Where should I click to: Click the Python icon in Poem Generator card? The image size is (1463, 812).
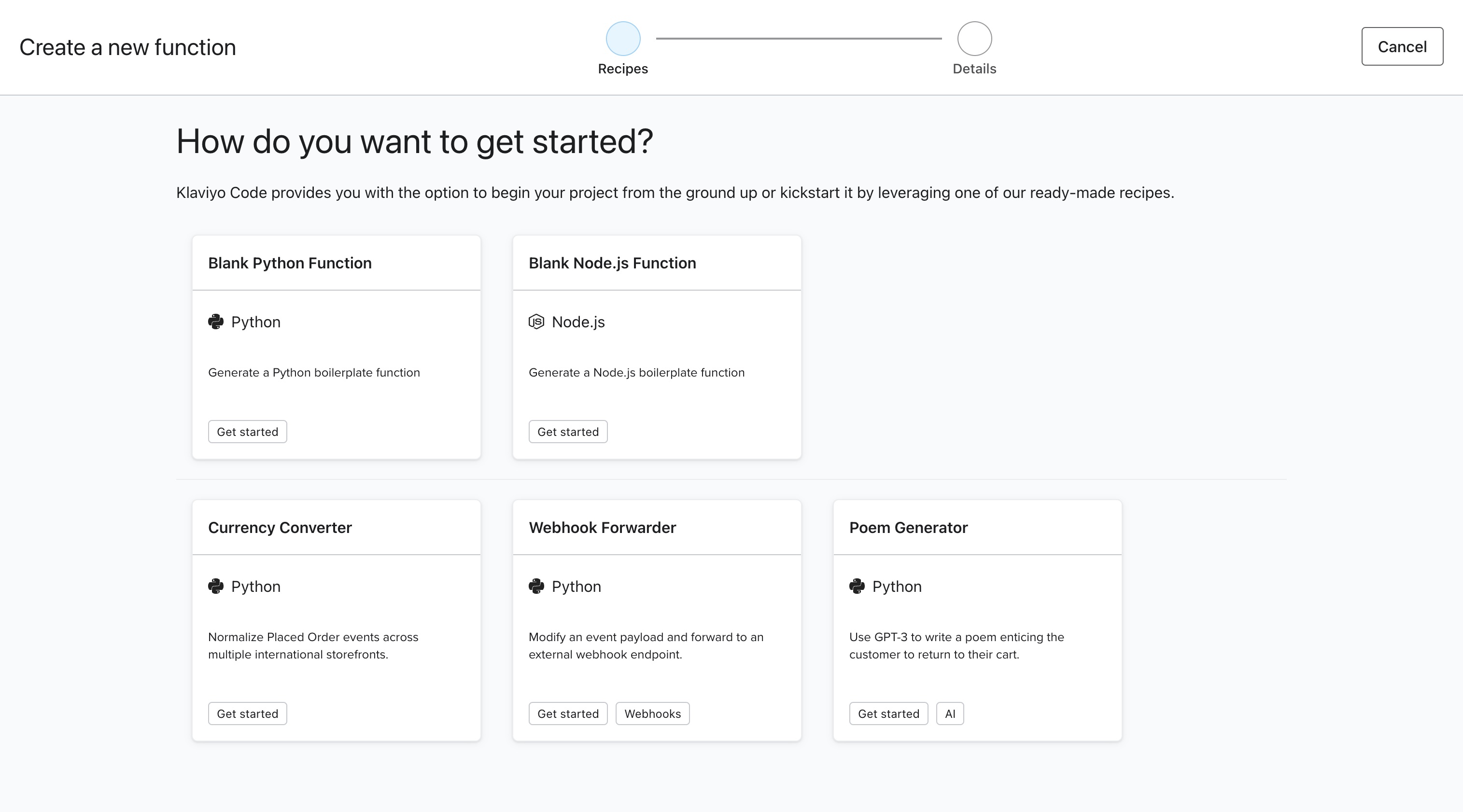(x=857, y=587)
